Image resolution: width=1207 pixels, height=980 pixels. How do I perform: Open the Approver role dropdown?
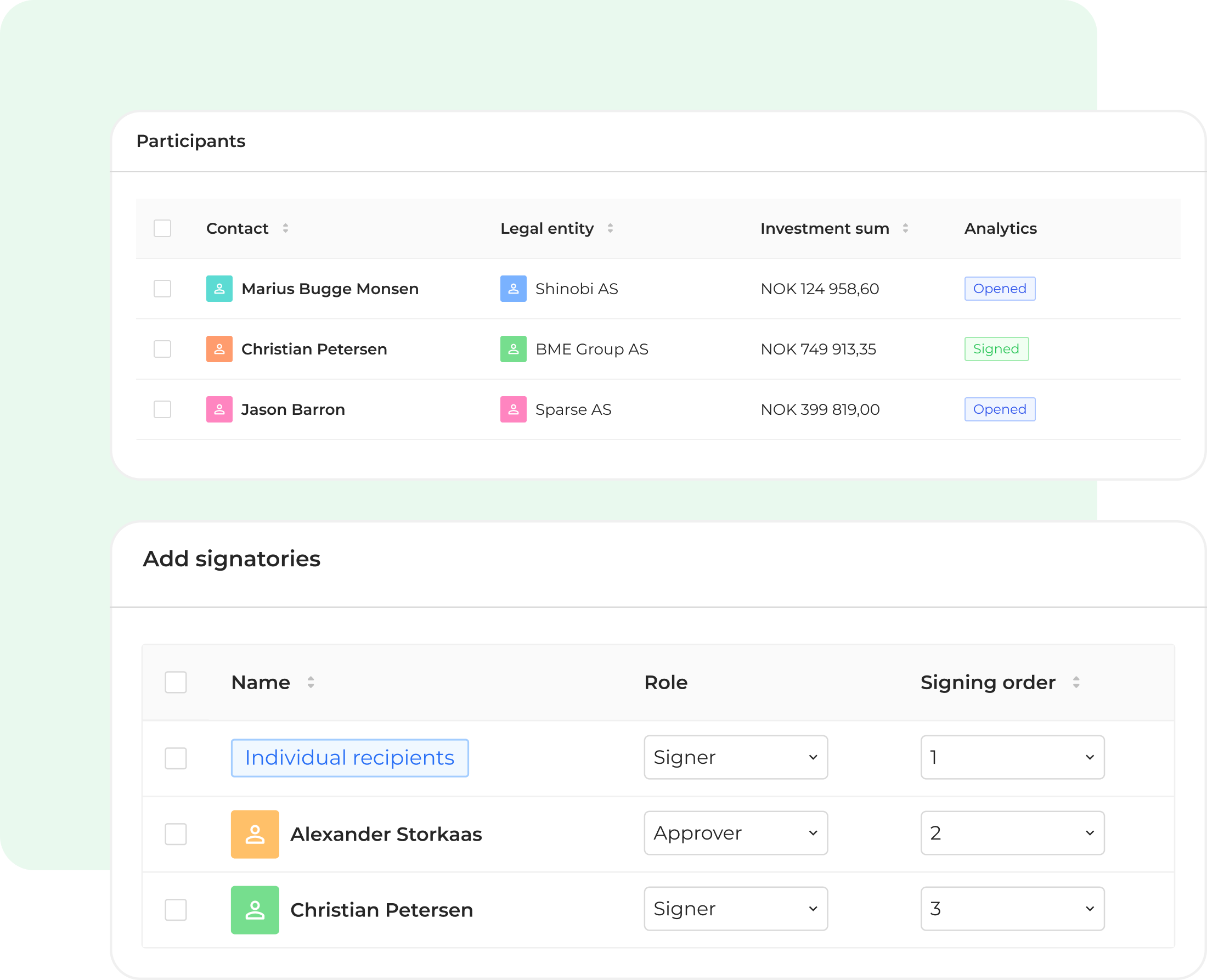point(735,832)
